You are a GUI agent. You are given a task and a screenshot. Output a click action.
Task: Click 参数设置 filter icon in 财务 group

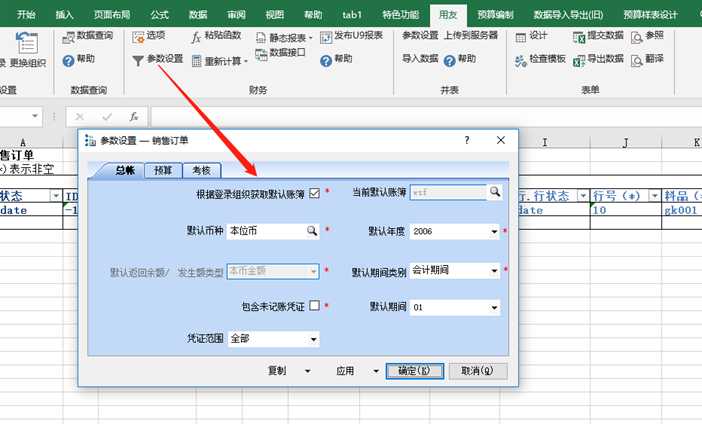tap(138, 60)
